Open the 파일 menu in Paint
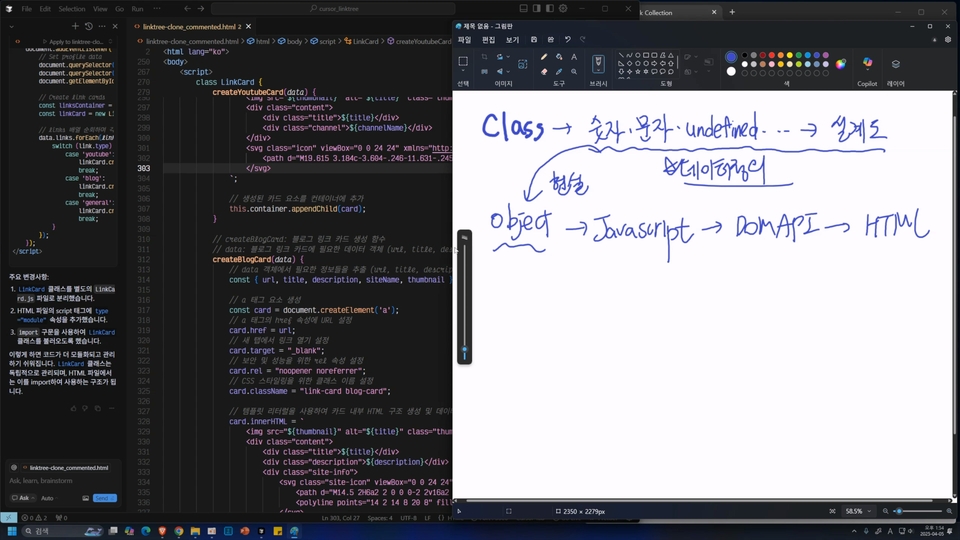This screenshot has width=960, height=540. point(465,40)
